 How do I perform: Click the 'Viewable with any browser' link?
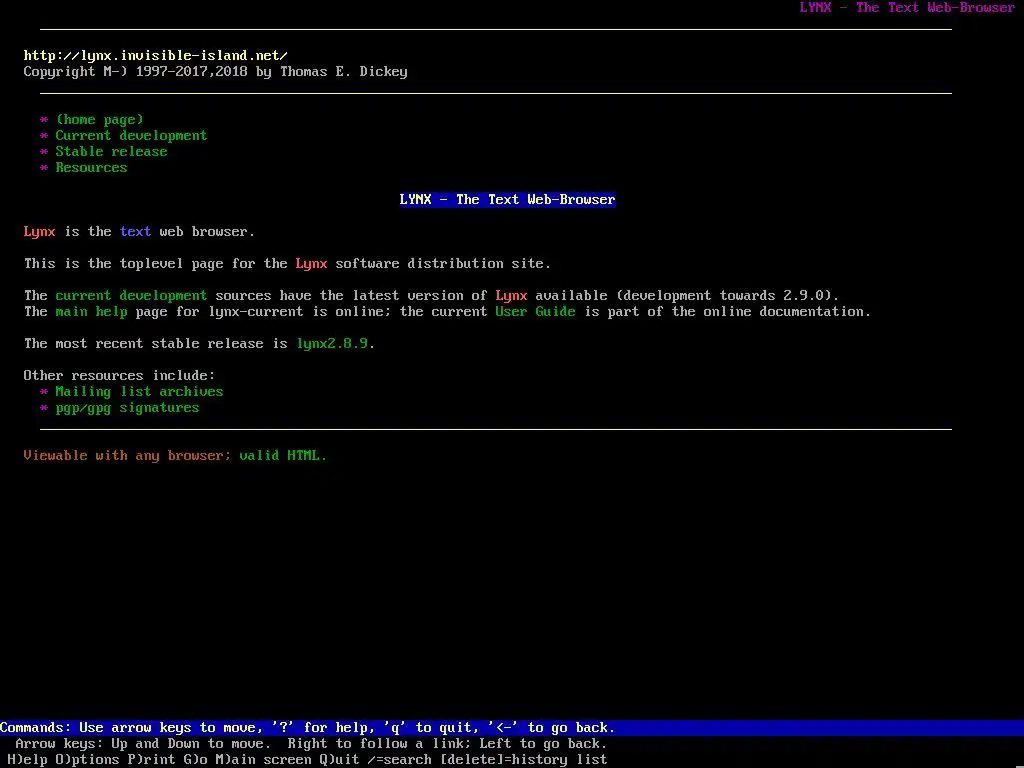pos(127,455)
